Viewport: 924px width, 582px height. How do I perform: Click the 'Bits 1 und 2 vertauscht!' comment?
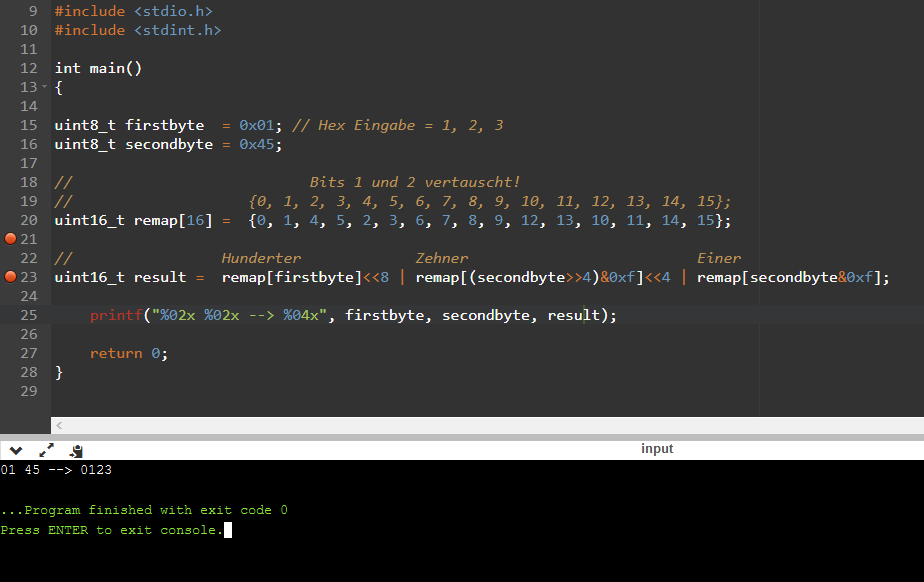415,182
